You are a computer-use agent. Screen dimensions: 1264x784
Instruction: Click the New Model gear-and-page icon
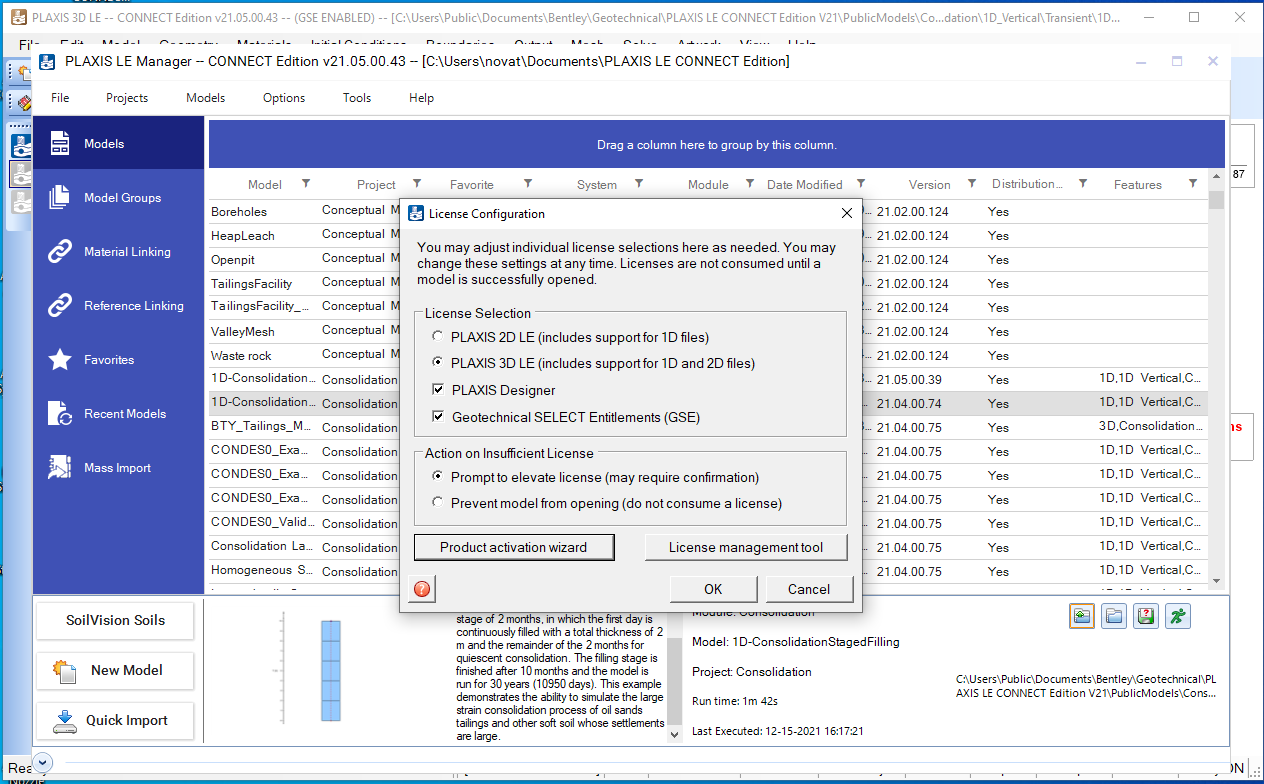tap(65, 670)
